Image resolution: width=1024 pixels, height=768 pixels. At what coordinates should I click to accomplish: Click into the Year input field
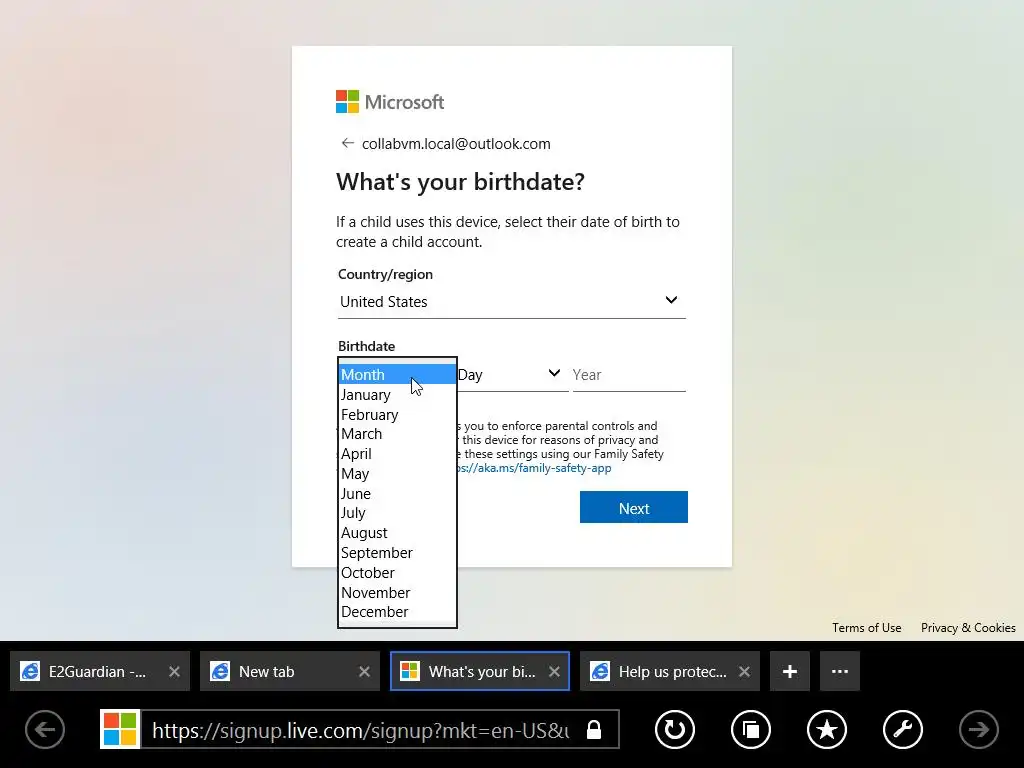coord(629,375)
